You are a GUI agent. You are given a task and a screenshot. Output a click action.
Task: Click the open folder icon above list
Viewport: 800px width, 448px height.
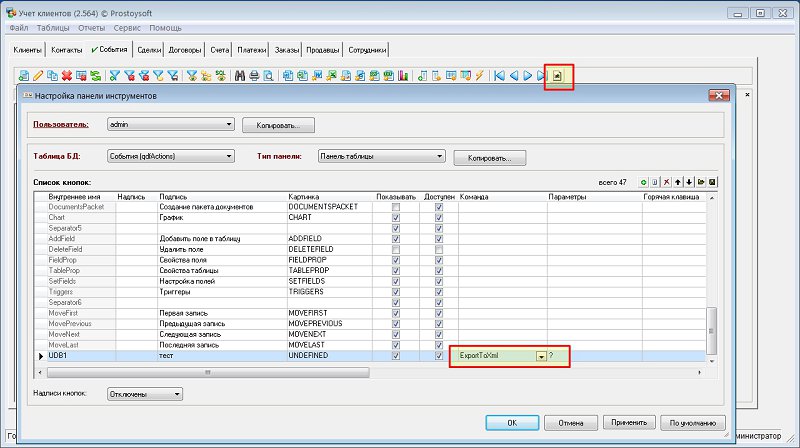[700, 183]
